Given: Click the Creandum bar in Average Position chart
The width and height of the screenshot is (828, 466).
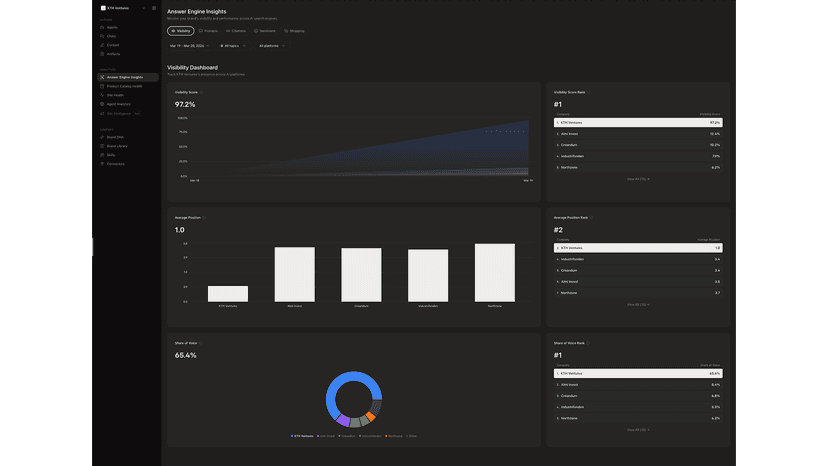Looking at the screenshot, I should 361,275.
